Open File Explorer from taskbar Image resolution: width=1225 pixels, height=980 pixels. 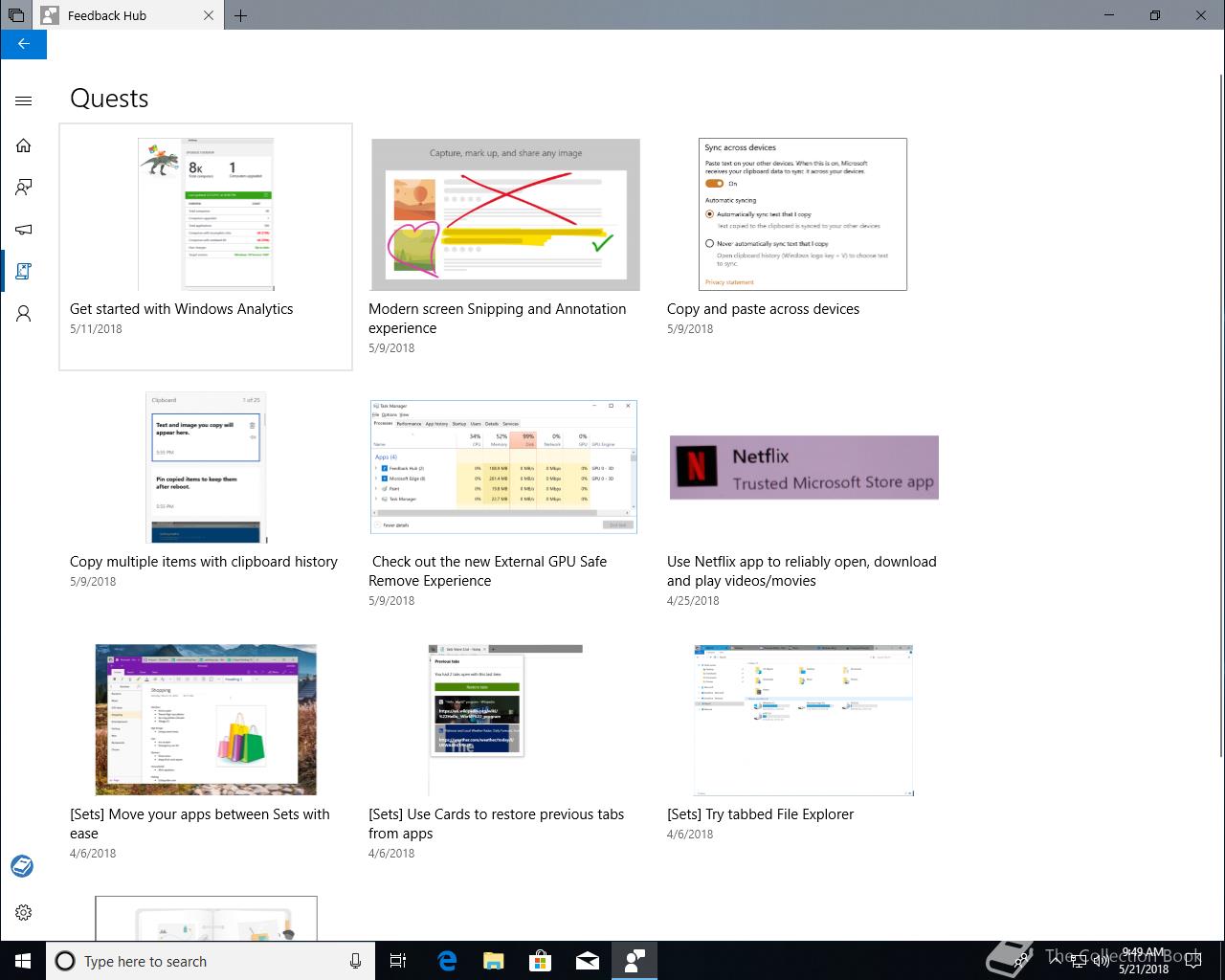click(x=493, y=961)
